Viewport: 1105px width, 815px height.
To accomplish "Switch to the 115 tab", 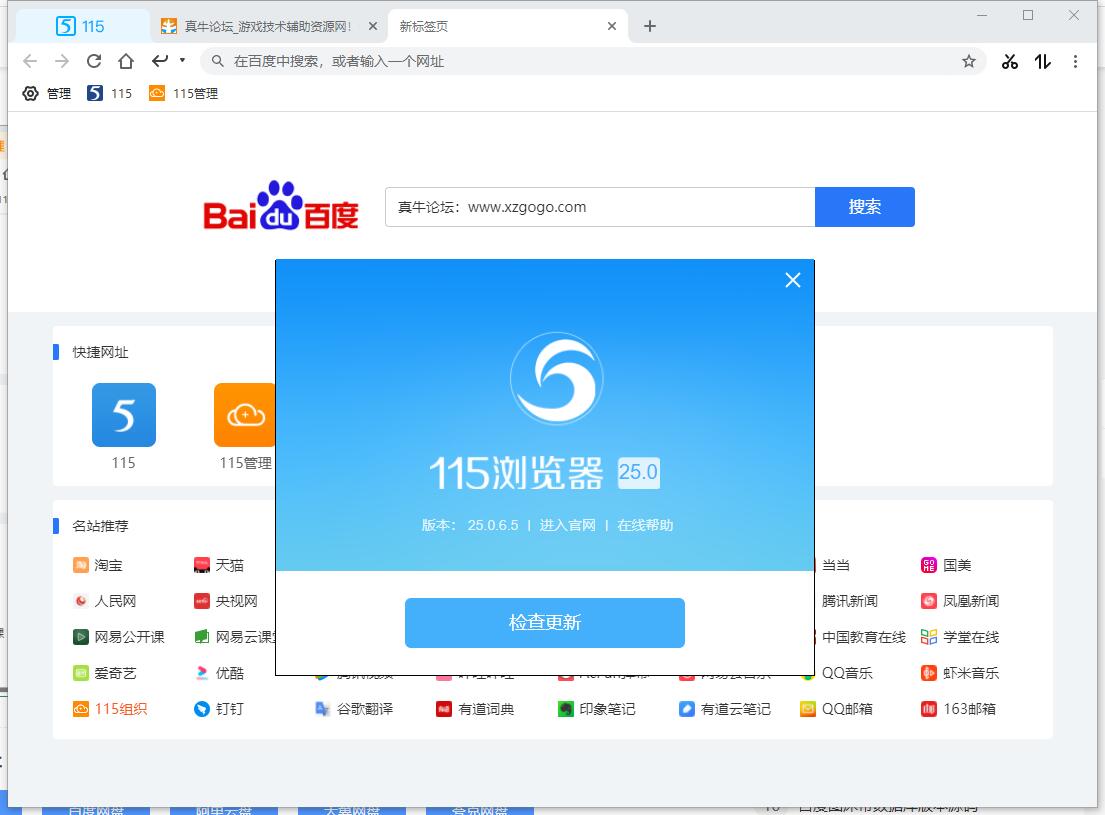I will (x=81, y=27).
